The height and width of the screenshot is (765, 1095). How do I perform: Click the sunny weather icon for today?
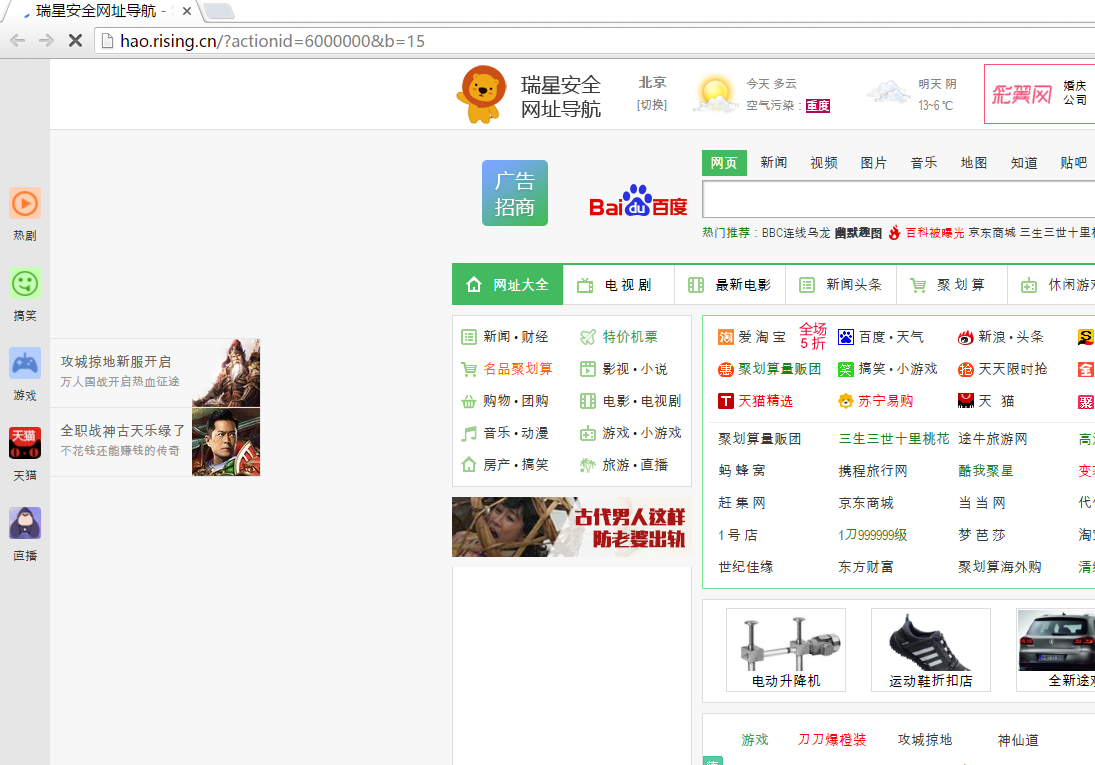click(x=715, y=94)
